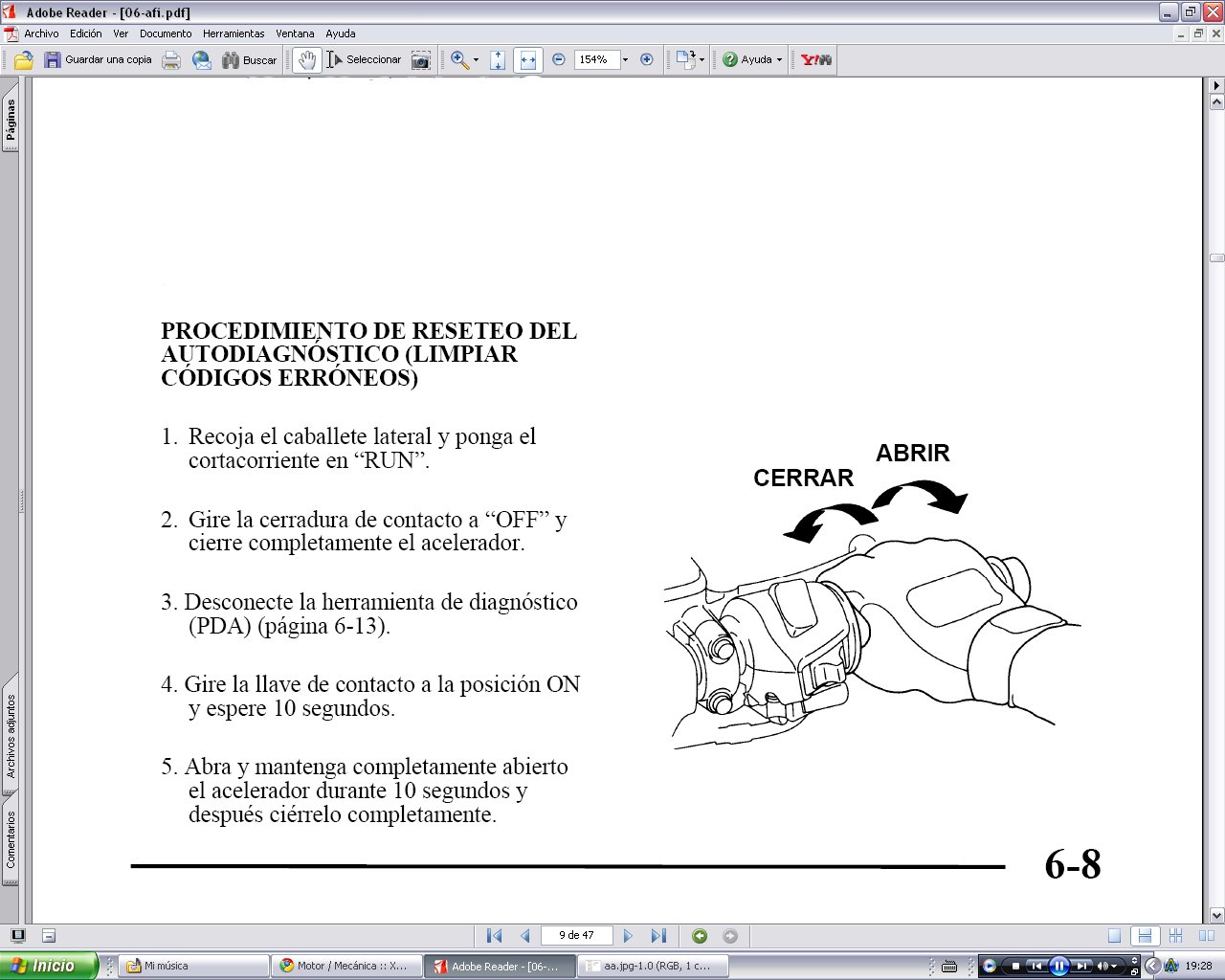Open the zoom percentage dropdown arrow
This screenshot has width=1225, height=980.
(x=625, y=59)
